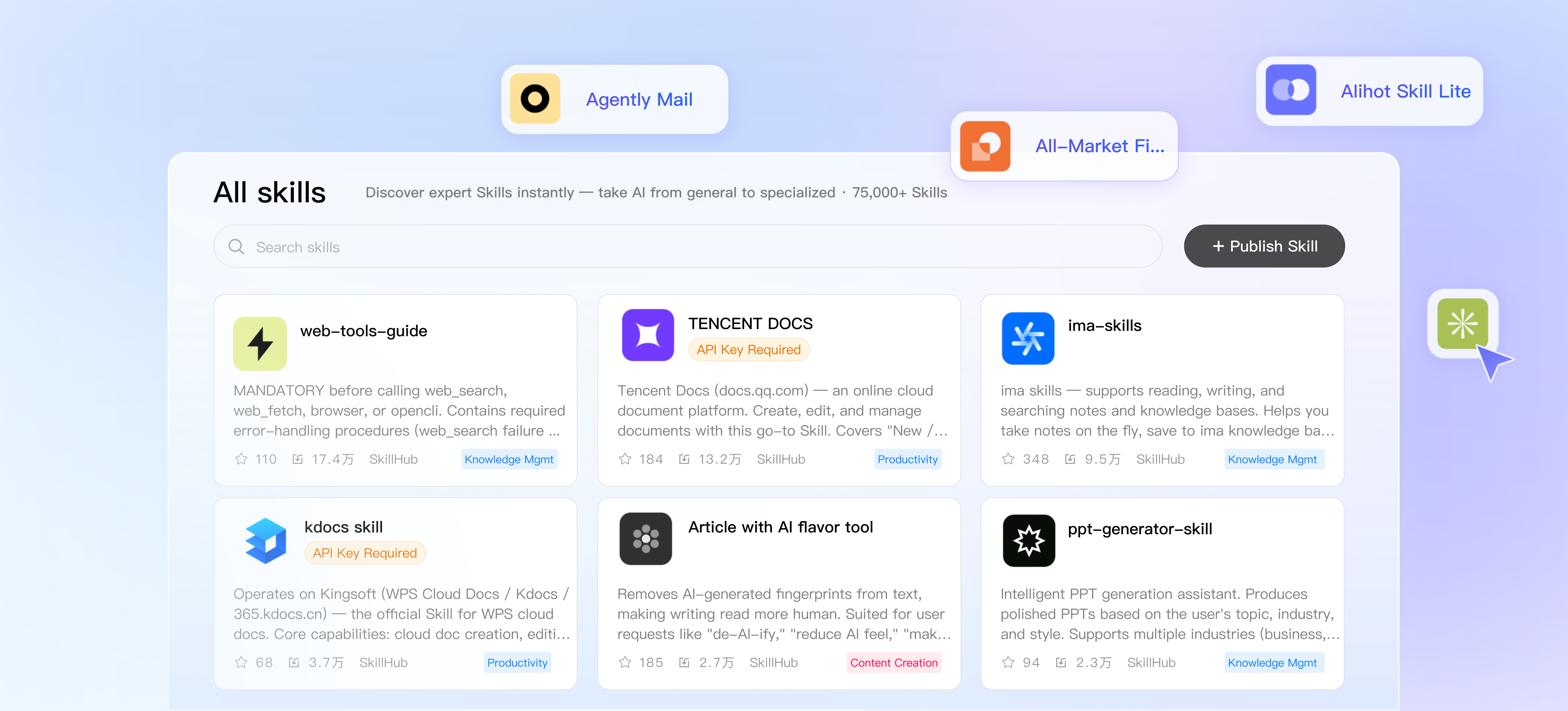Viewport: 1568px width, 711px height.
Task: Open the web-tools-guide lightning icon
Action: point(260,343)
